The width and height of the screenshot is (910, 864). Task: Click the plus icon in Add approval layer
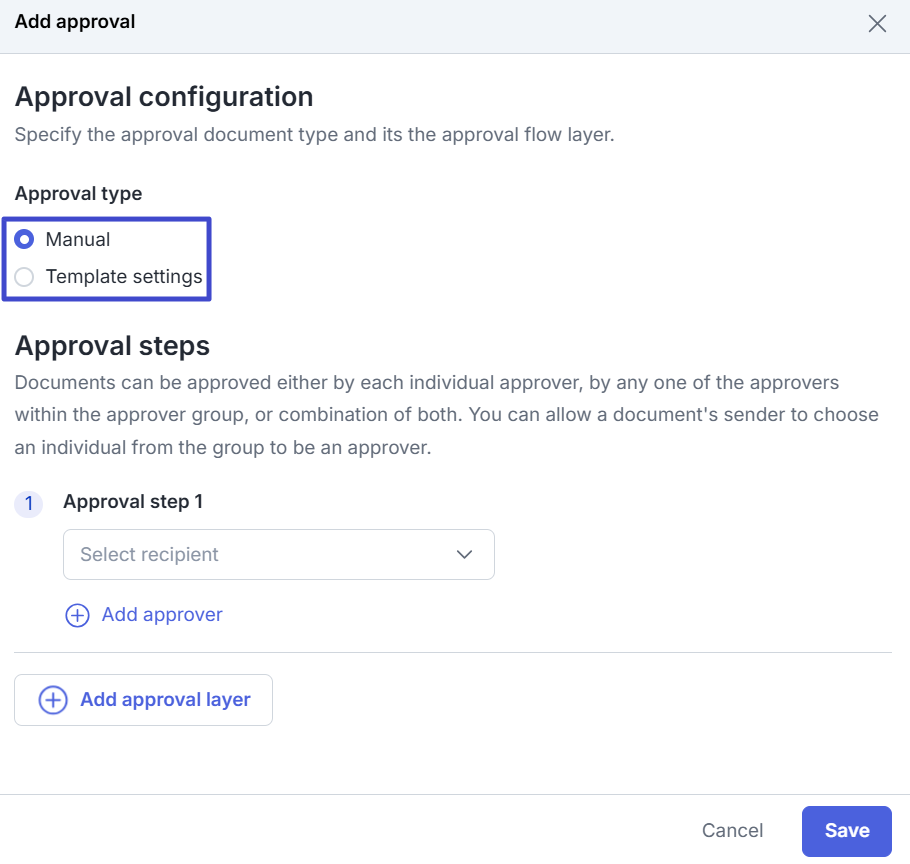pos(53,700)
